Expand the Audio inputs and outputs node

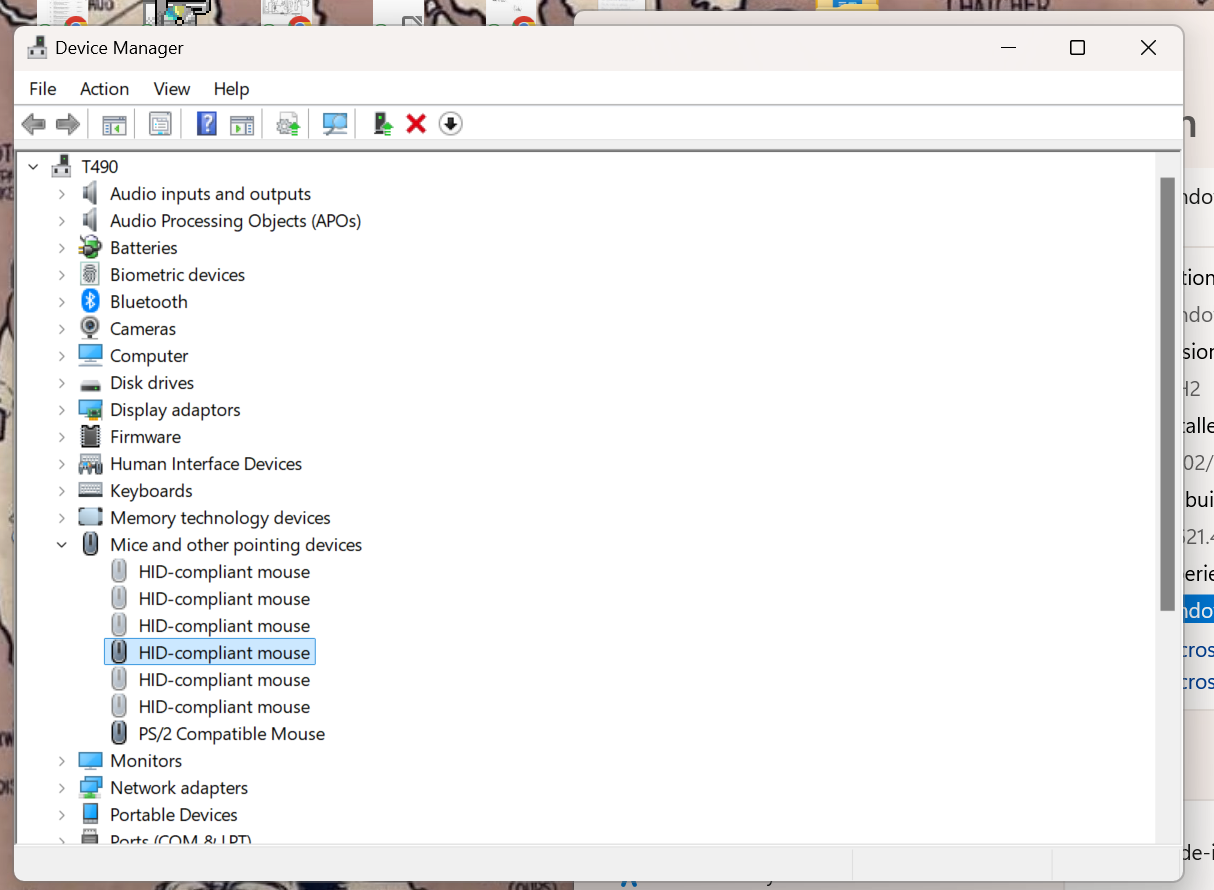click(x=62, y=194)
